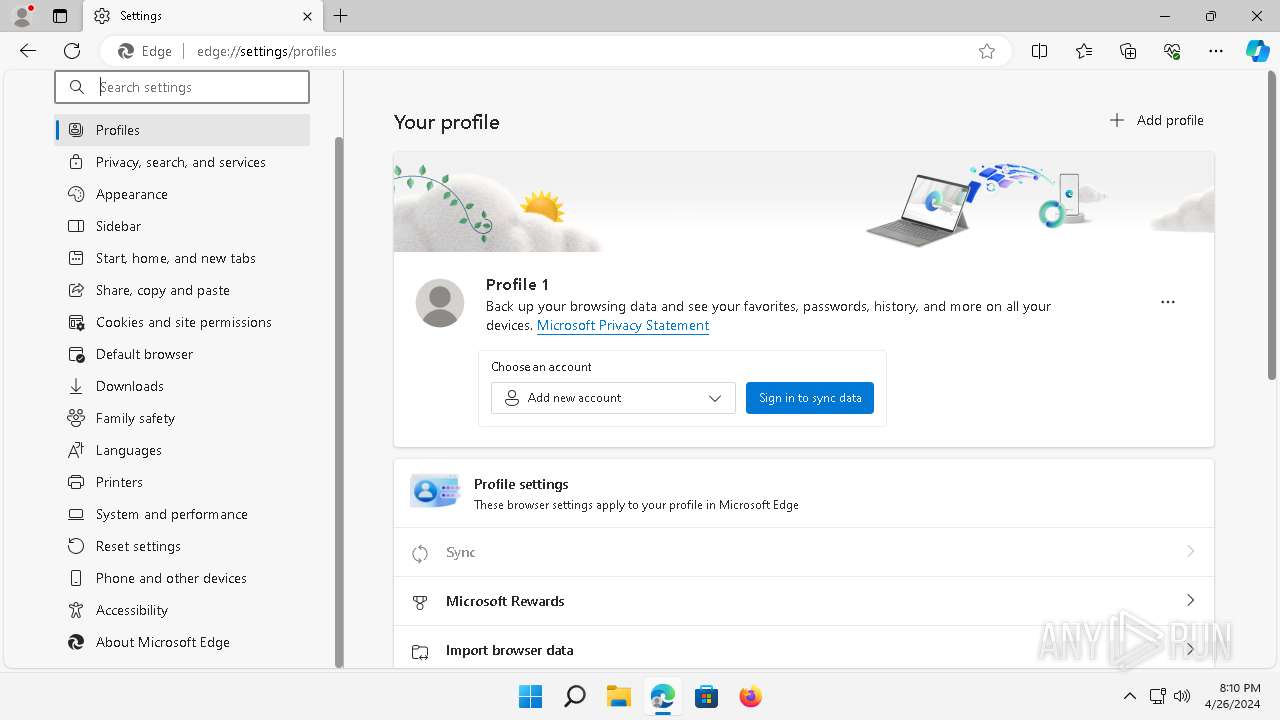The width and height of the screenshot is (1280, 720).
Task: Go to Default browser settings
Action: pyautogui.click(x=182, y=354)
